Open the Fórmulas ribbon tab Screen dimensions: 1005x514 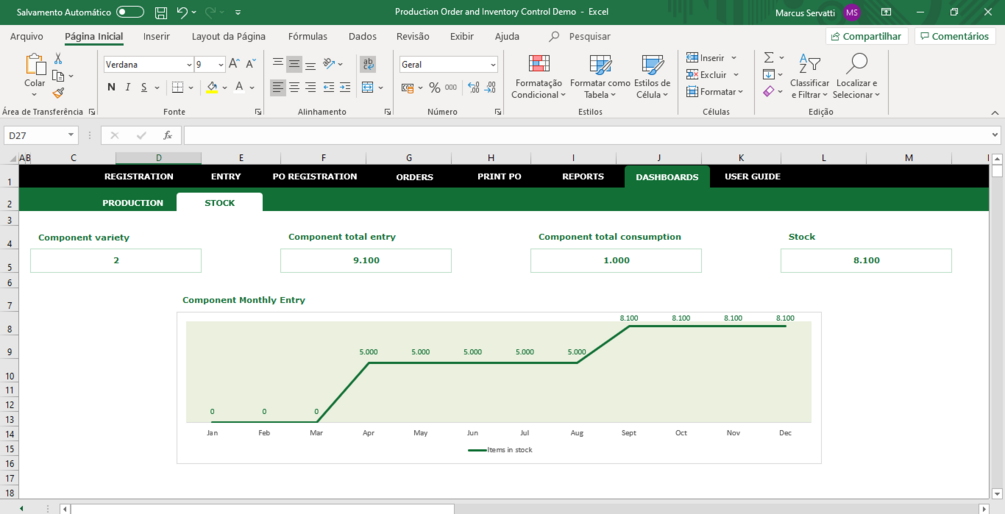[308, 37]
